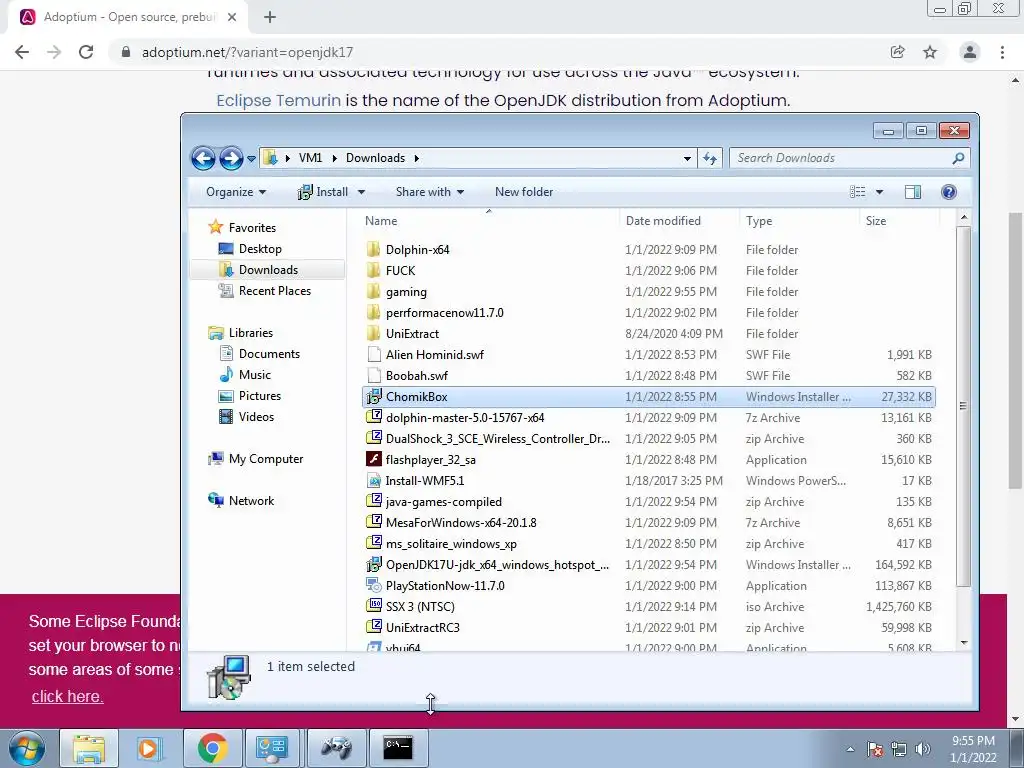Select Downloads in navigation pane

(x=268, y=270)
